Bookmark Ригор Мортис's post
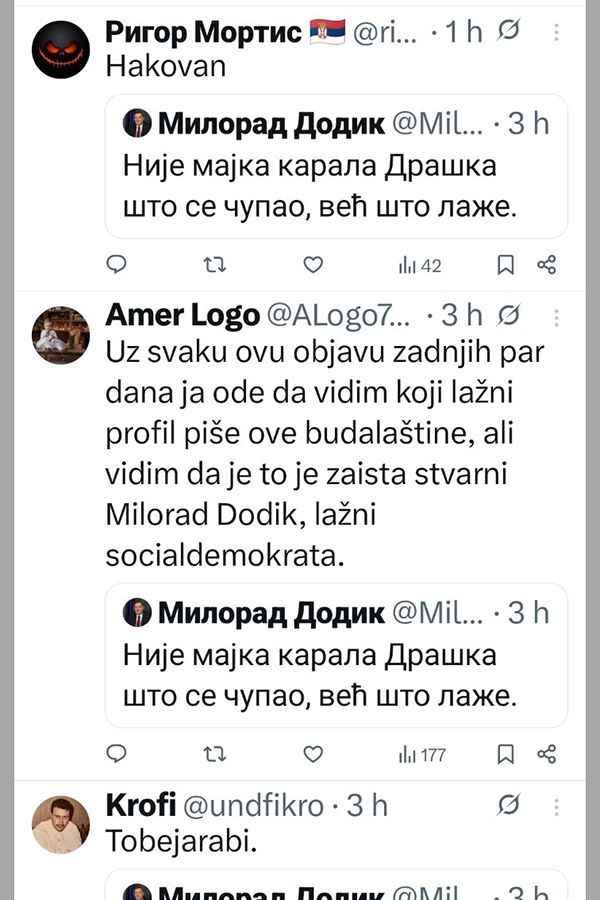The width and height of the screenshot is (600, 900). click(506, 265)
